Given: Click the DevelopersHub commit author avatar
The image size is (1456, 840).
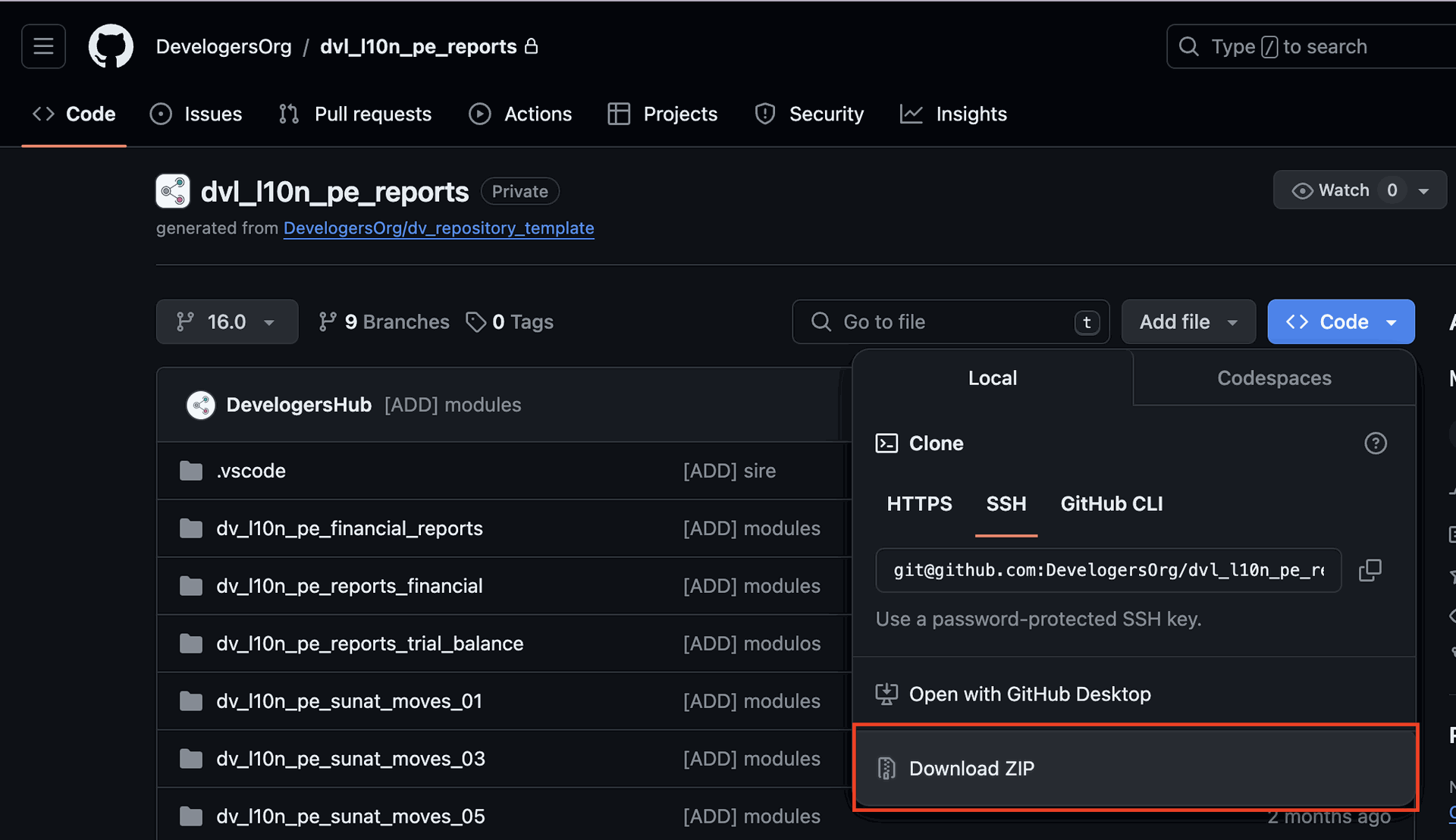Looking at the screenshot, I should (x=201, y=405).
